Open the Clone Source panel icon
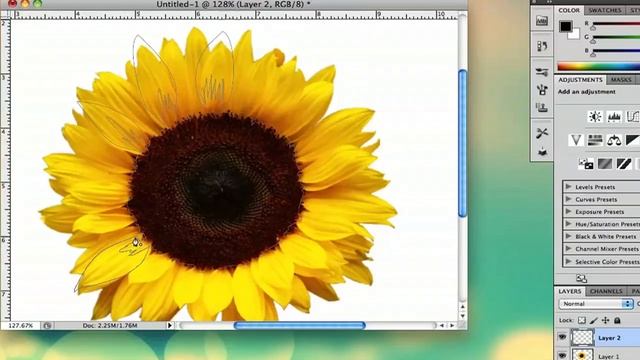This screenshot has width=640, height=360. (542, 107)
